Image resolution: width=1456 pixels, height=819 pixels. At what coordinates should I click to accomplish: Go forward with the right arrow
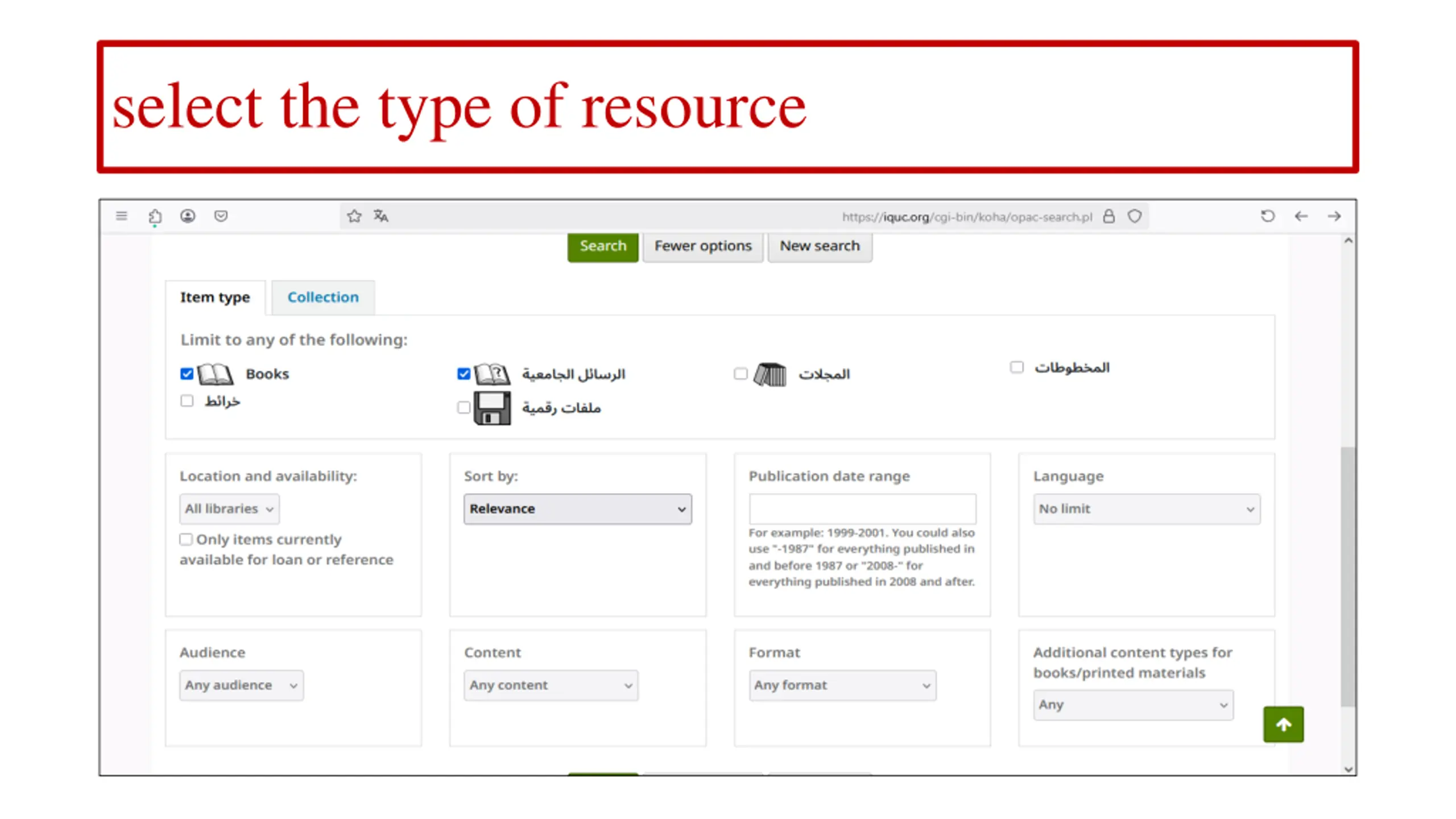coord(1334,216)
